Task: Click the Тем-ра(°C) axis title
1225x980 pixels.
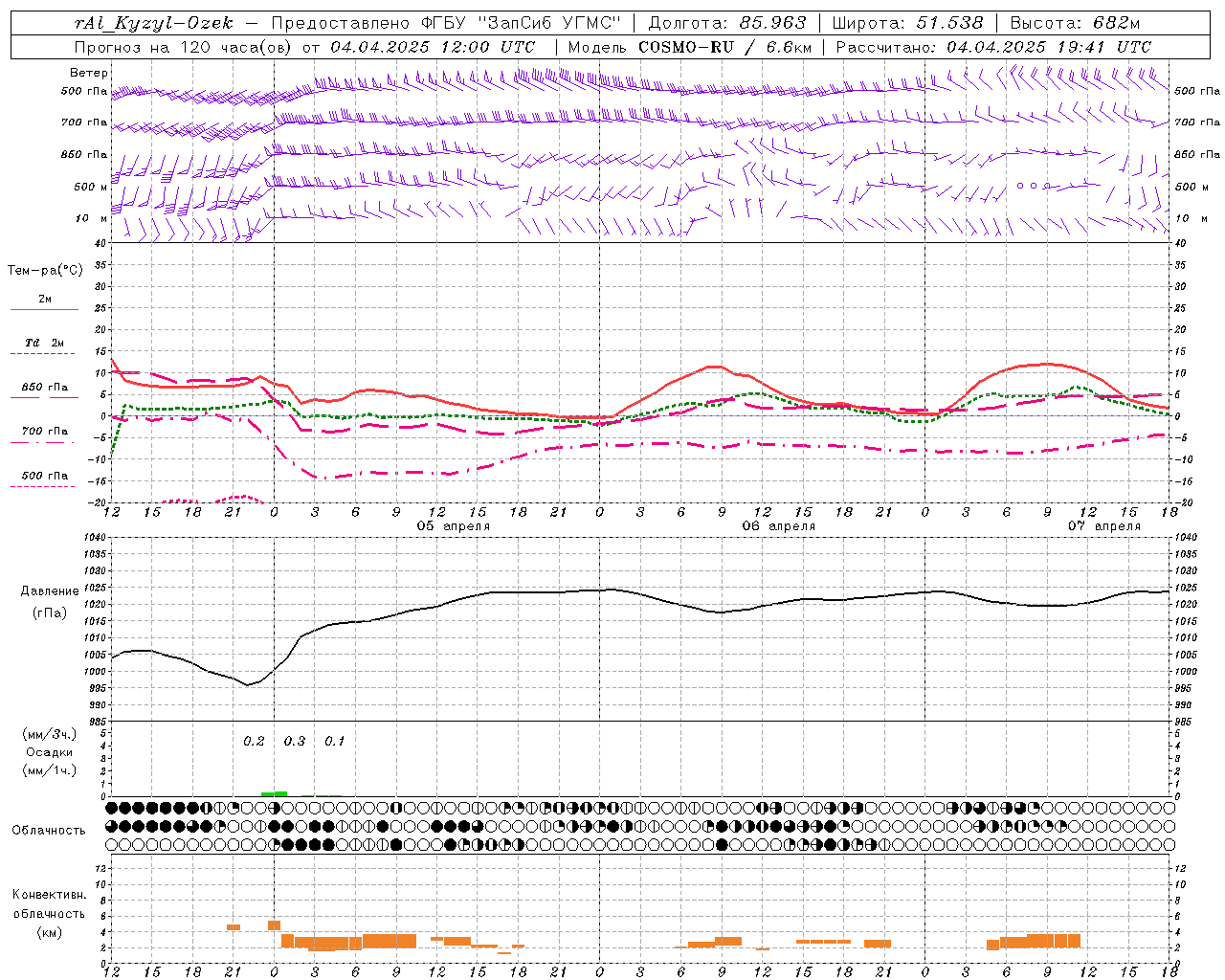Action: [45, 270]
